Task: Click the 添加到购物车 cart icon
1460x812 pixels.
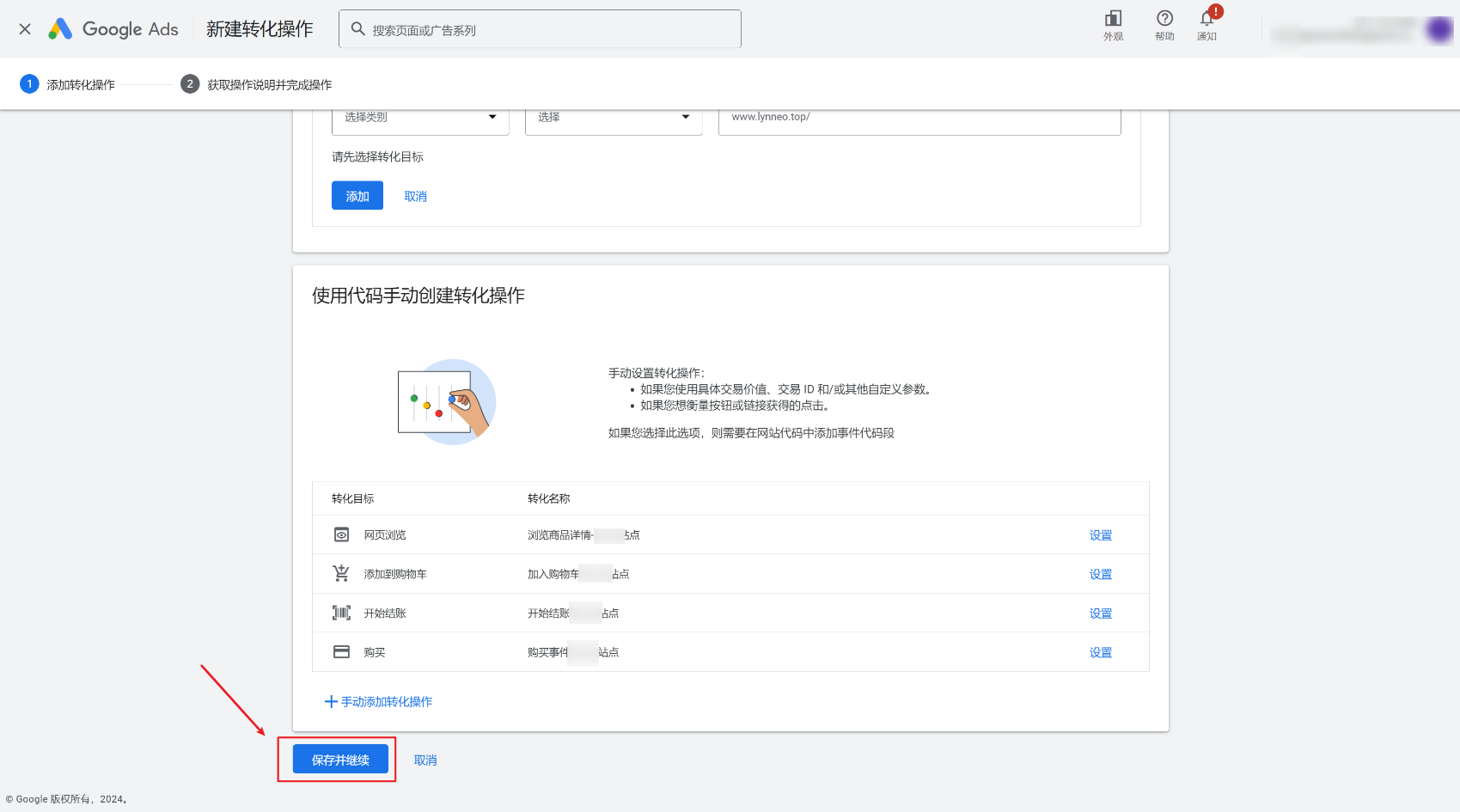Action: click(341, 573)
